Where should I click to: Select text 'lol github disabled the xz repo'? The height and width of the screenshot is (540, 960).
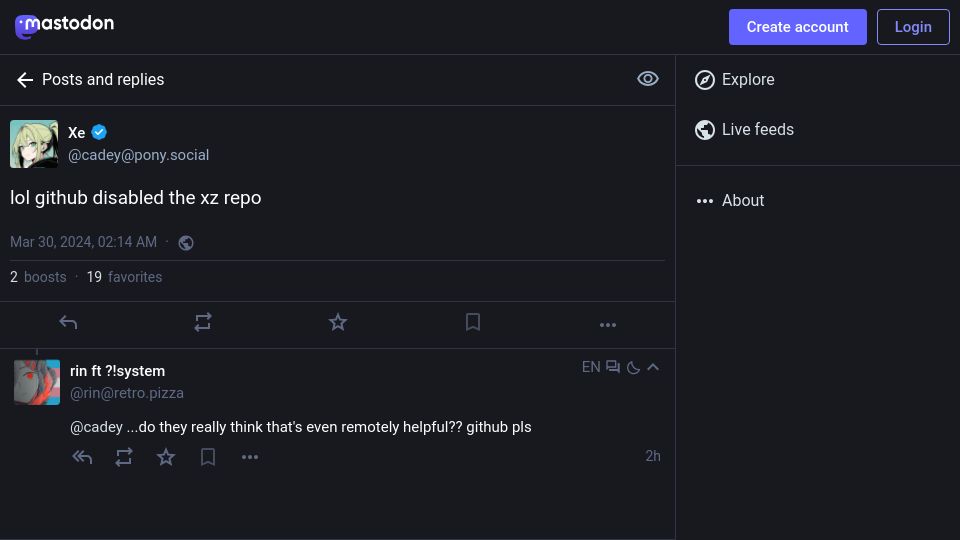pyautogui.click(x=135, y=198)
